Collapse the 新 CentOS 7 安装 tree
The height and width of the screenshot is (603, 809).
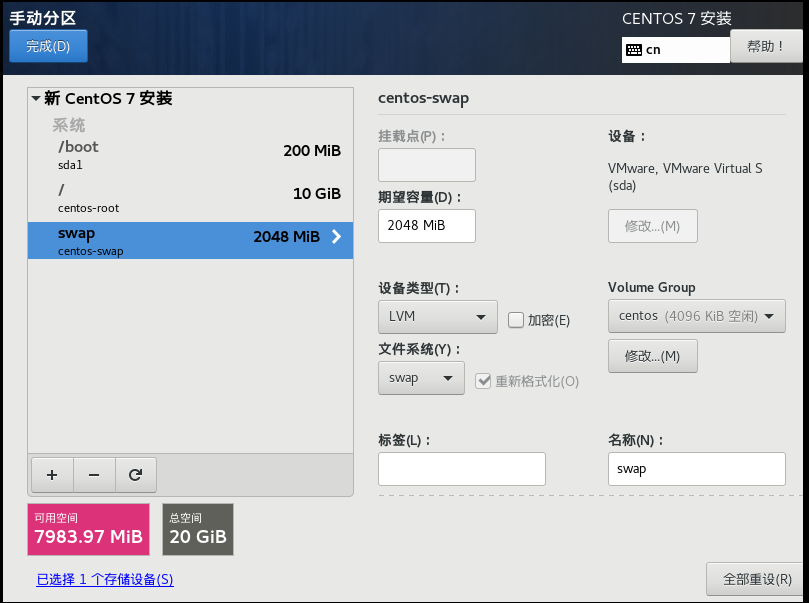pos(36,98)
